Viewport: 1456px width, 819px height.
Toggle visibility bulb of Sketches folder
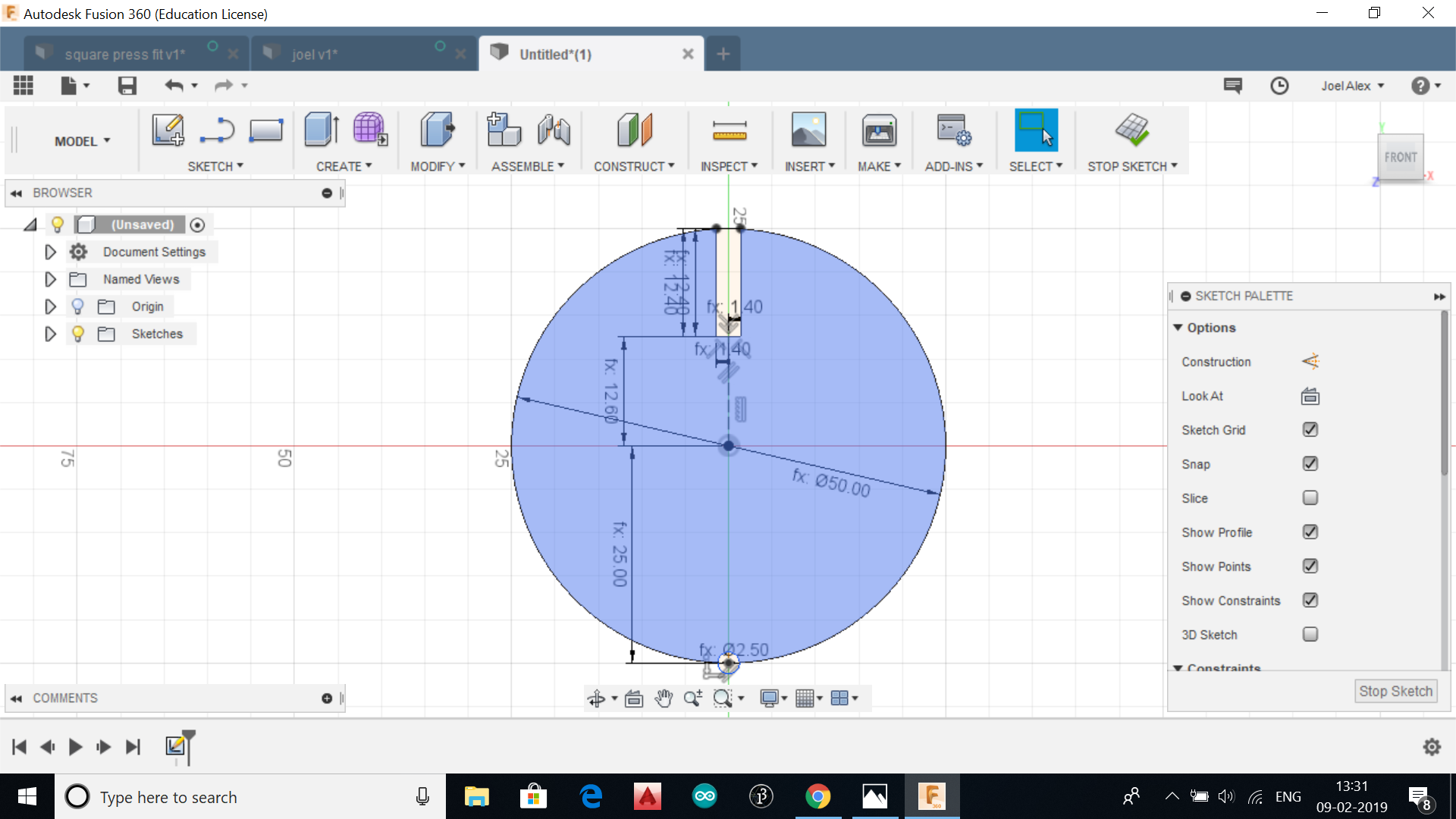point(77,334)
